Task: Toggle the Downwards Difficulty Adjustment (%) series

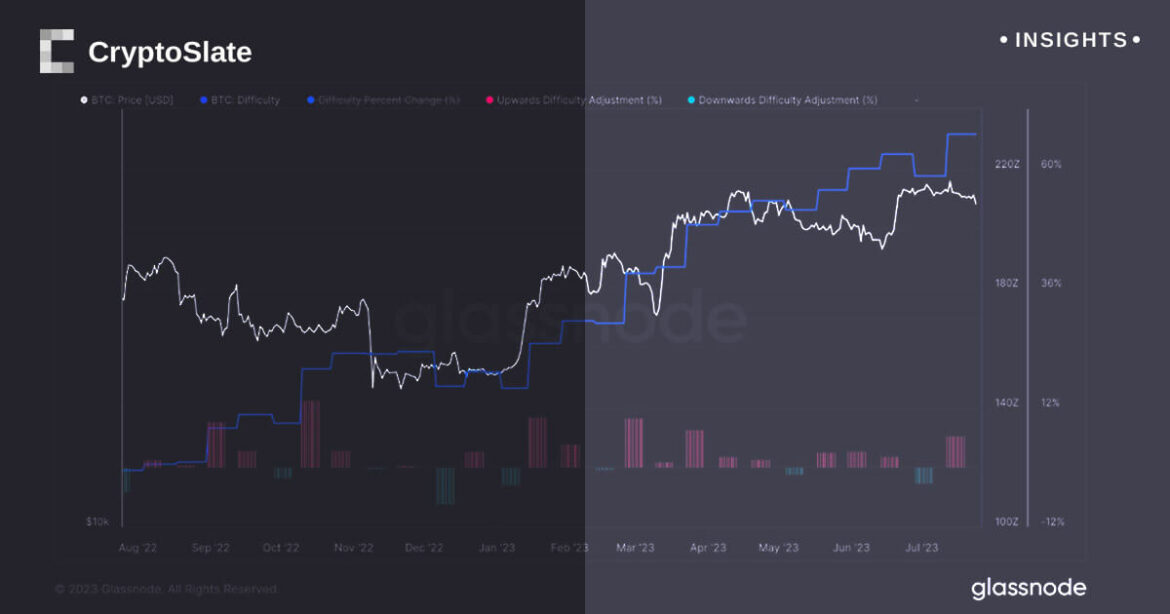Action: 788,100
